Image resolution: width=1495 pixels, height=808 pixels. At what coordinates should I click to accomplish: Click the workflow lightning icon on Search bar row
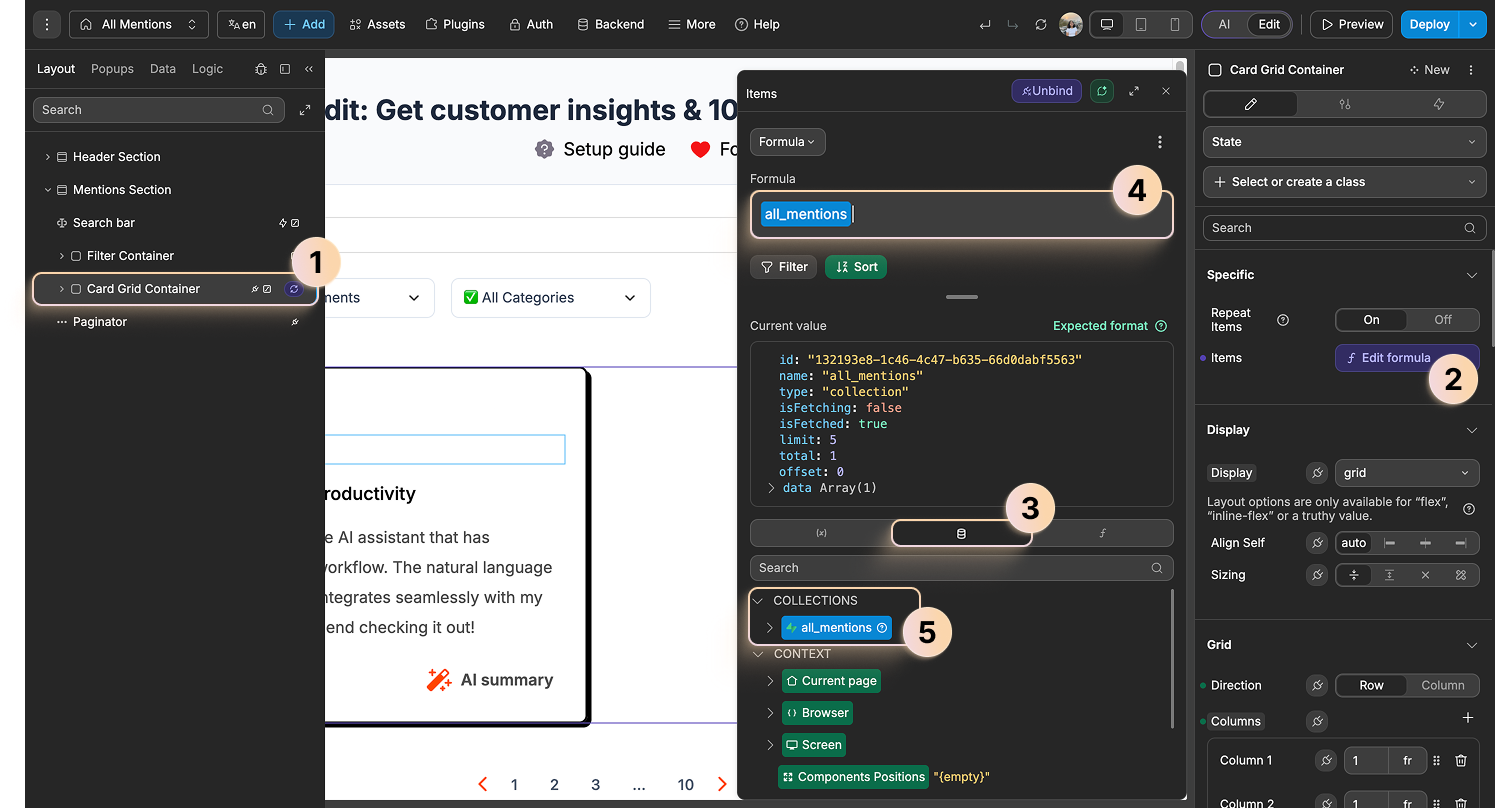[283, 223]
